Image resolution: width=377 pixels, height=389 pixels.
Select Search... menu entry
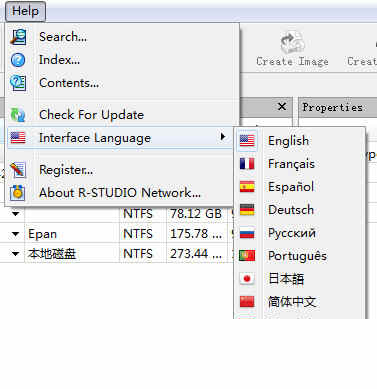pos(63,37)
